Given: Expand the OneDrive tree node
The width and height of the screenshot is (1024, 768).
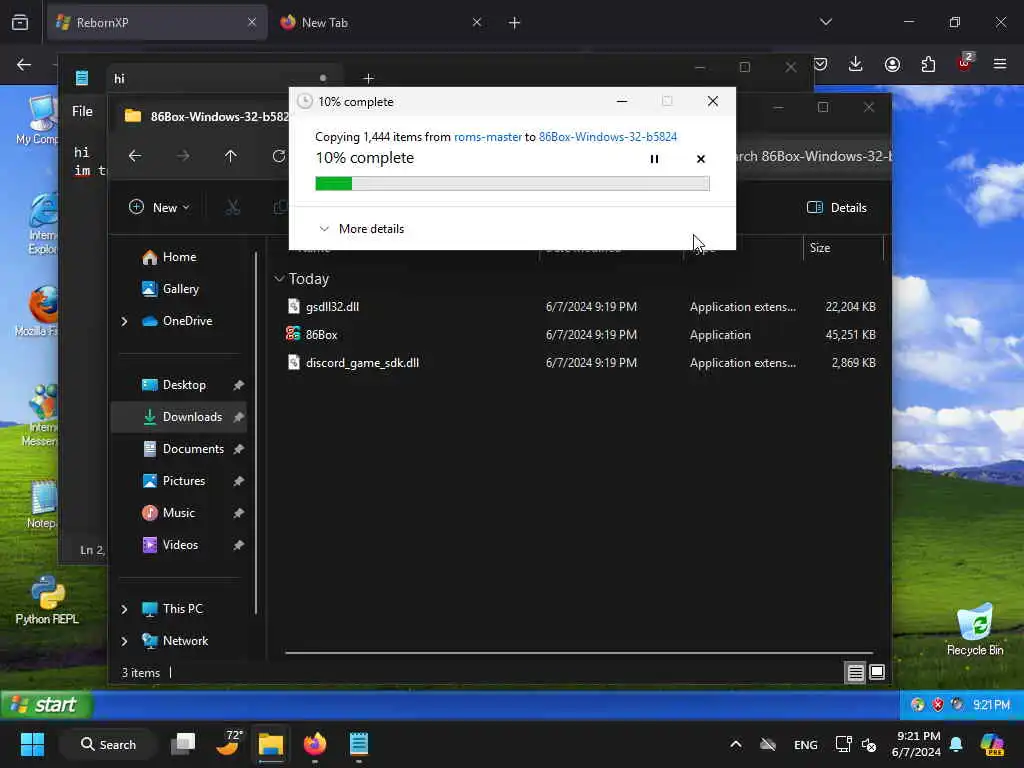Looking at the screenshot, I should coord(124,321).
